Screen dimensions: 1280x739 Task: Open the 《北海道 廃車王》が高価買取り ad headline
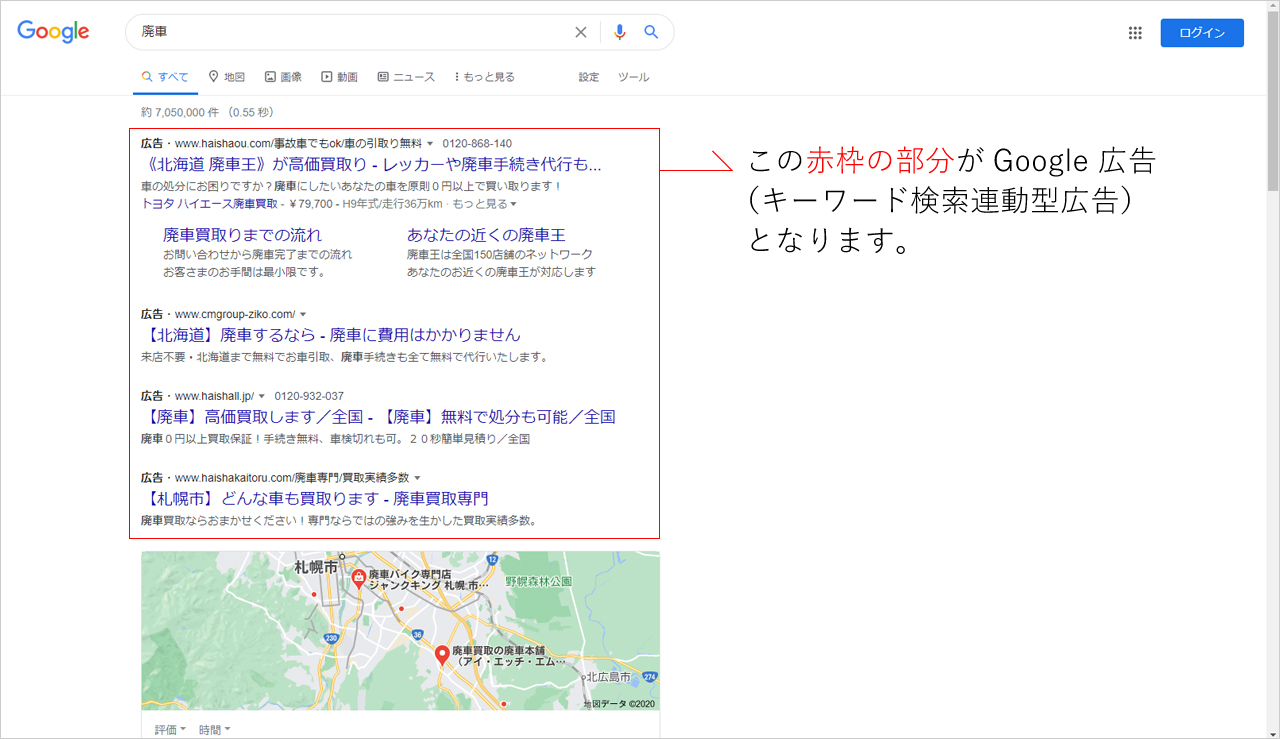pos(372,164)
